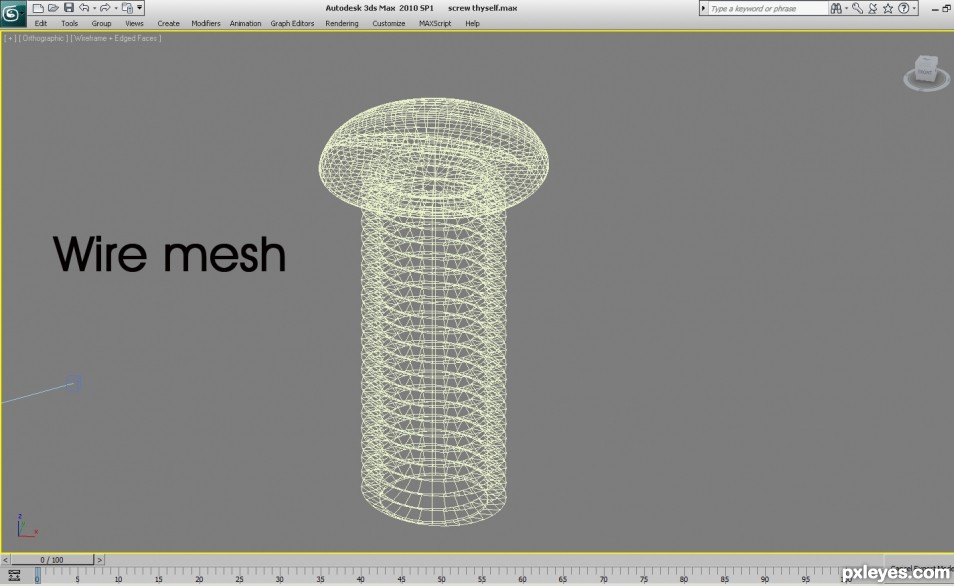Image resolution: width=954 pixels, height=586 pixels.
Task: Click the ViewCube in the viewport
Action: [x=926, y=72]
